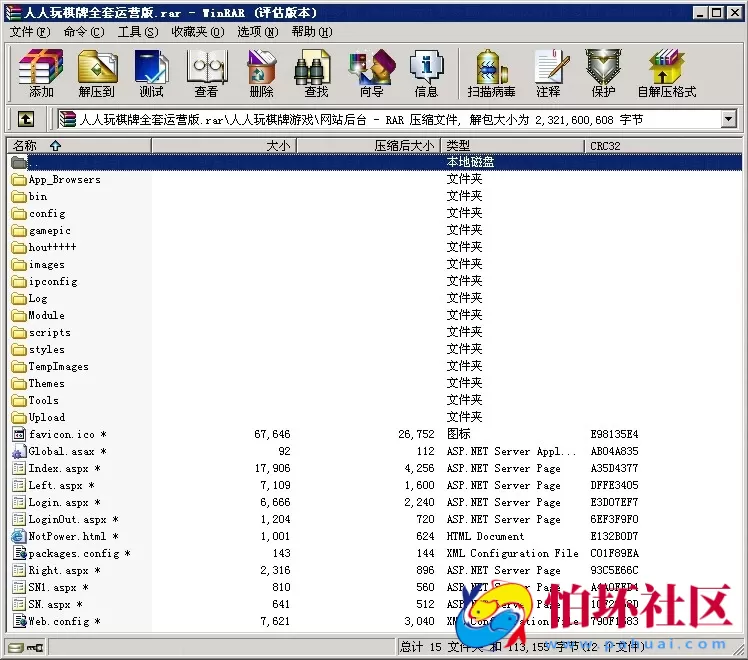Click the packages.config file icon
Screen dimensions: 748x660
click(x=20, y=553)
